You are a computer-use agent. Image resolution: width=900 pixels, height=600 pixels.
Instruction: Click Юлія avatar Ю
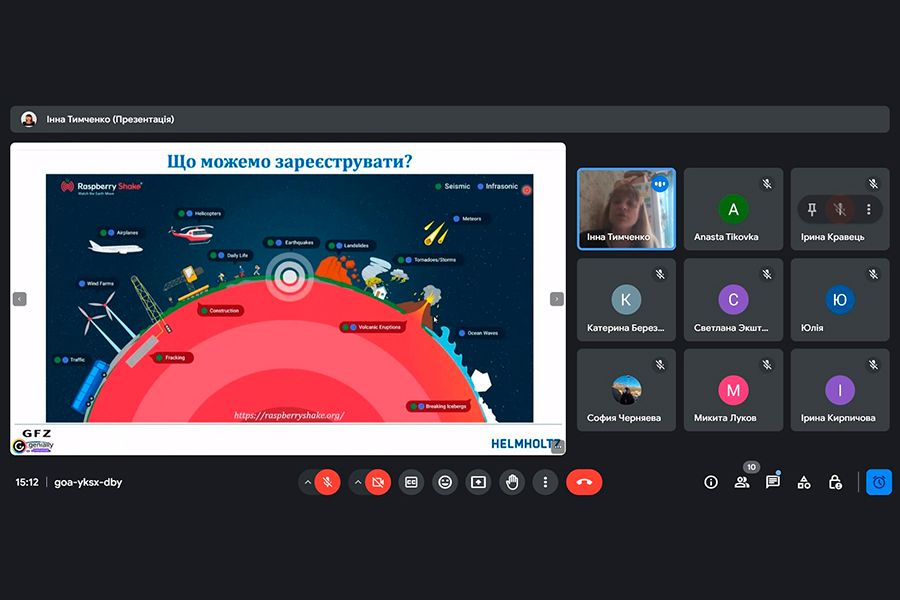click(x=840, y=300)
